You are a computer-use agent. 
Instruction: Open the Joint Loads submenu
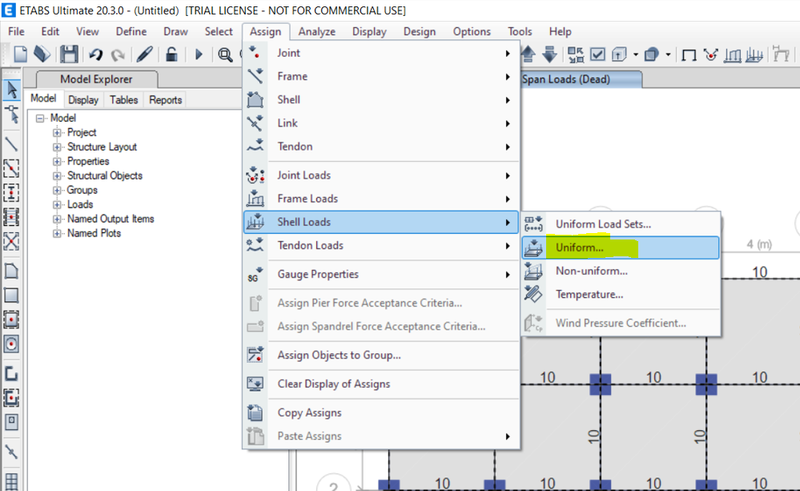click(x=381, y=176)
